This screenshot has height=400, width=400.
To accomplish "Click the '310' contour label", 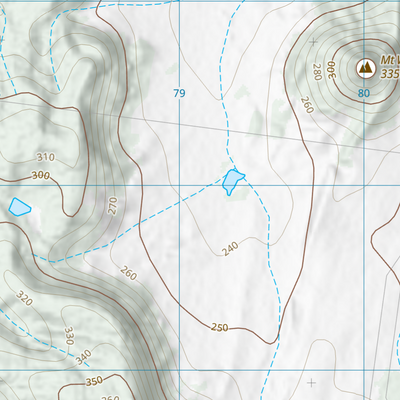I will [46, 157].
